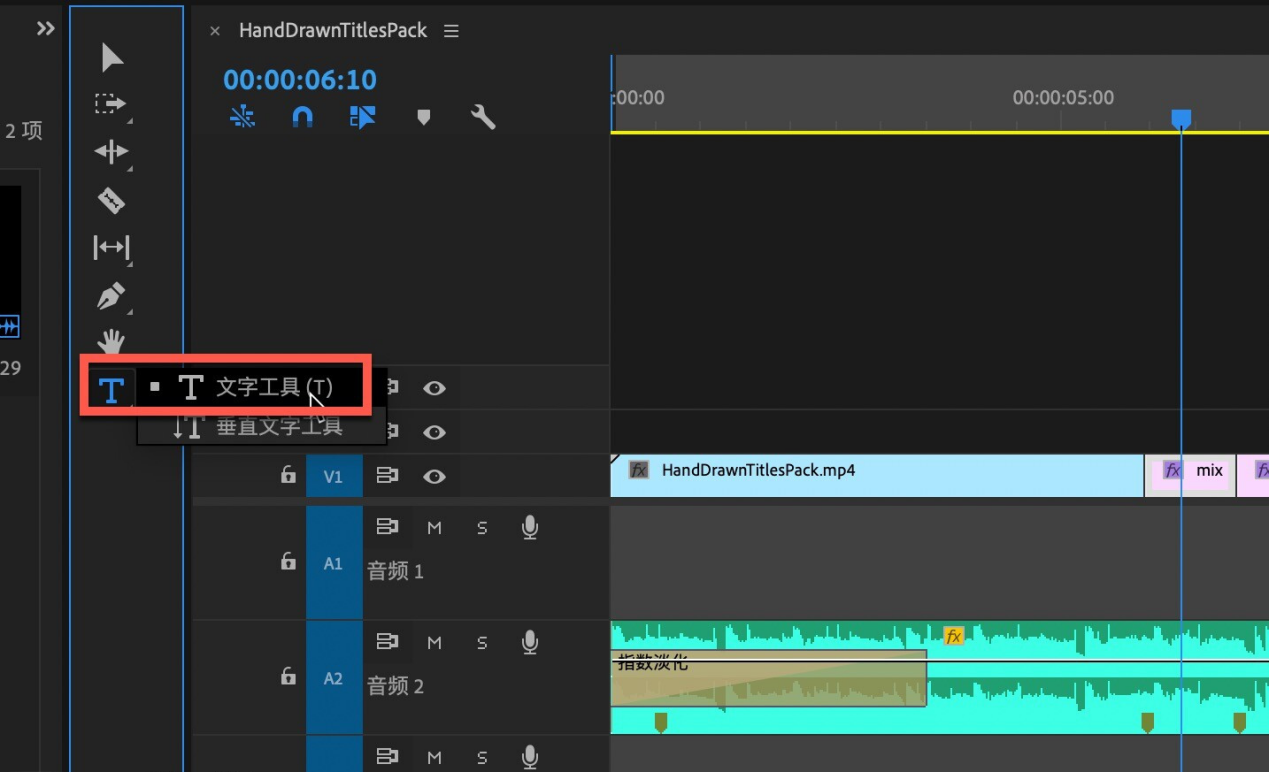Select the Razor tool

tap(111, 200)
